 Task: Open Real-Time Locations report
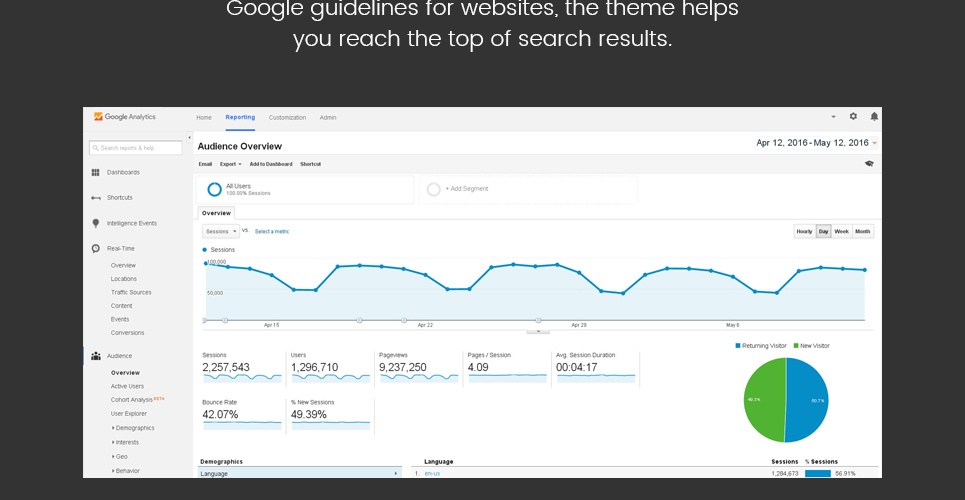point(124,279)
